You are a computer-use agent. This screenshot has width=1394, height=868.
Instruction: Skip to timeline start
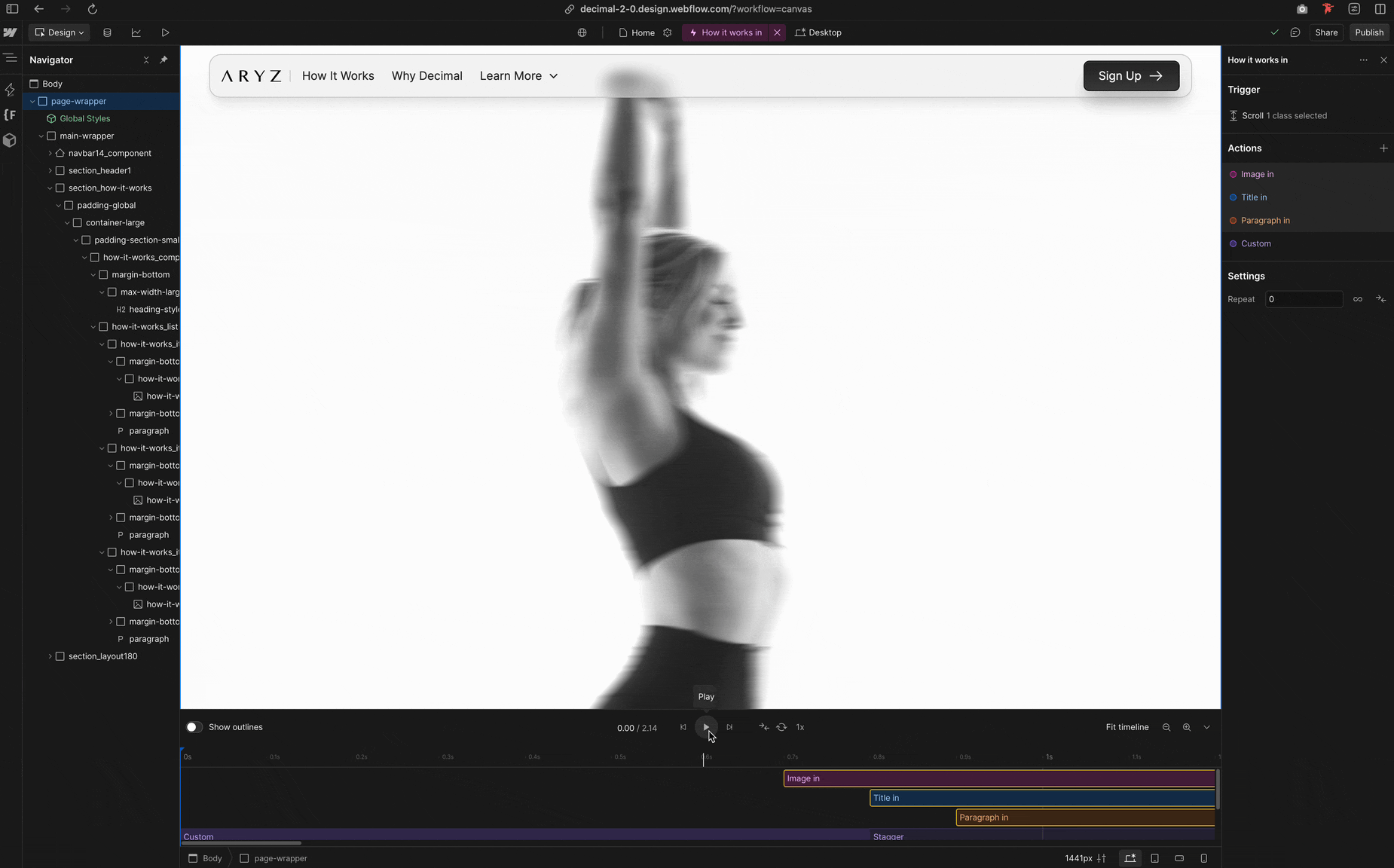(x=683, y=727)
